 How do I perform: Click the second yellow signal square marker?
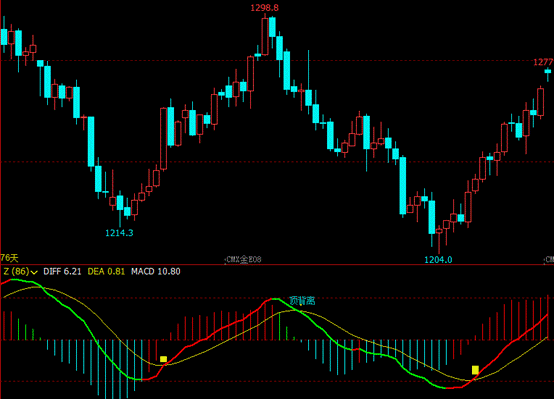coord(475,370)
